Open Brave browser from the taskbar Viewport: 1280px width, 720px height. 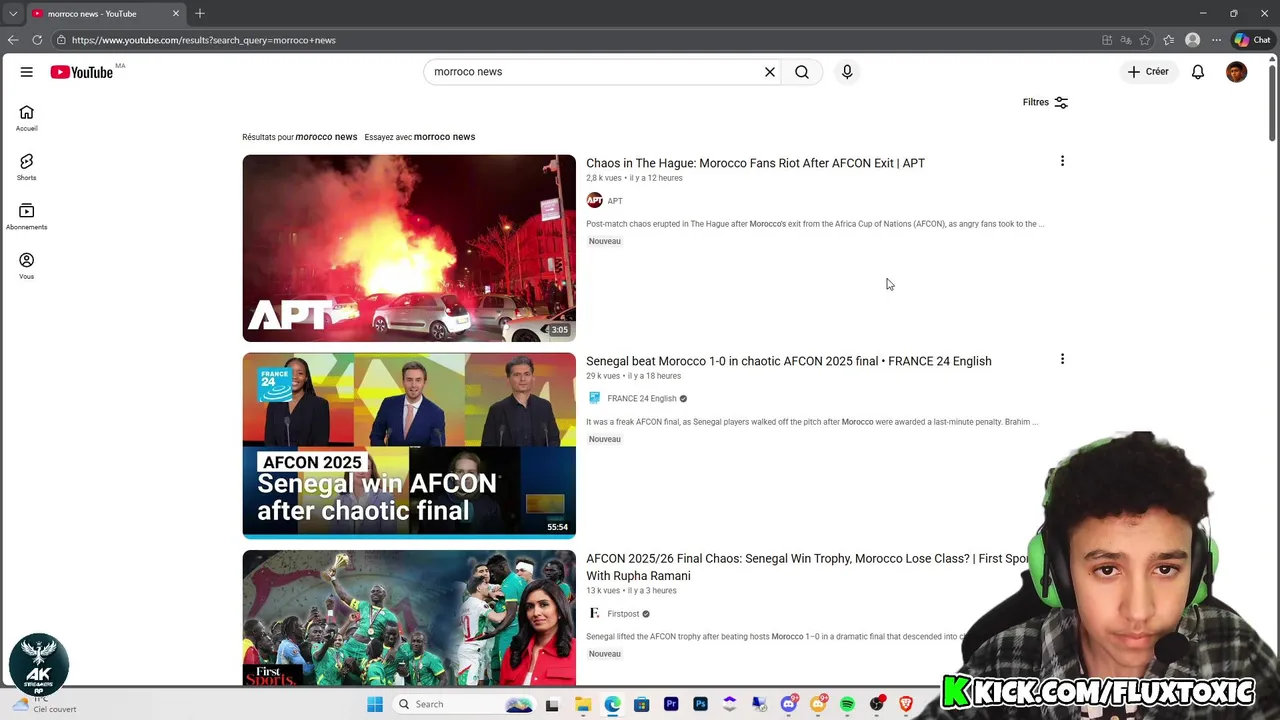click(906, 704)
